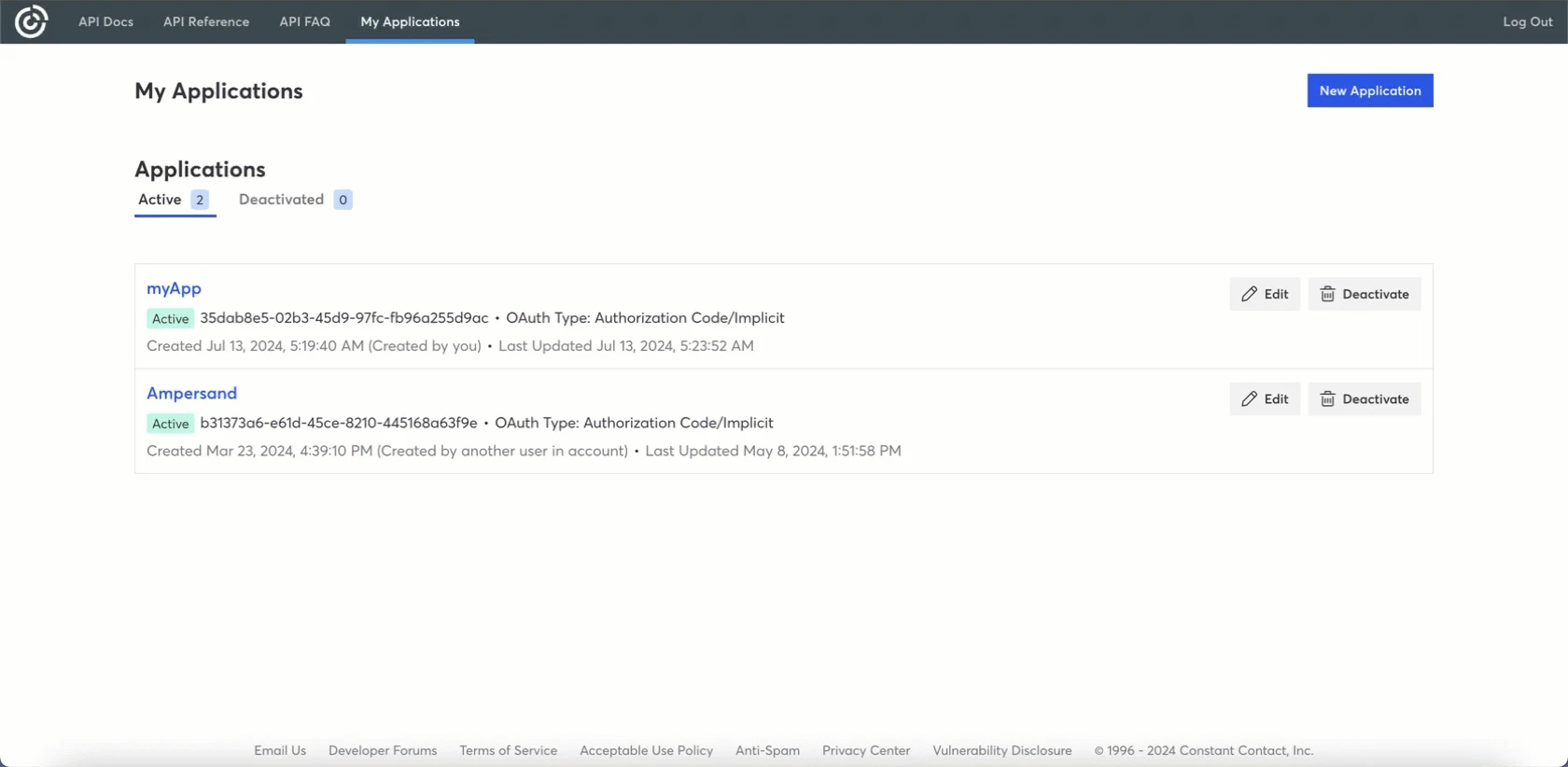Log Out of the account
1568x767 pixels.
click(1528, 21)
